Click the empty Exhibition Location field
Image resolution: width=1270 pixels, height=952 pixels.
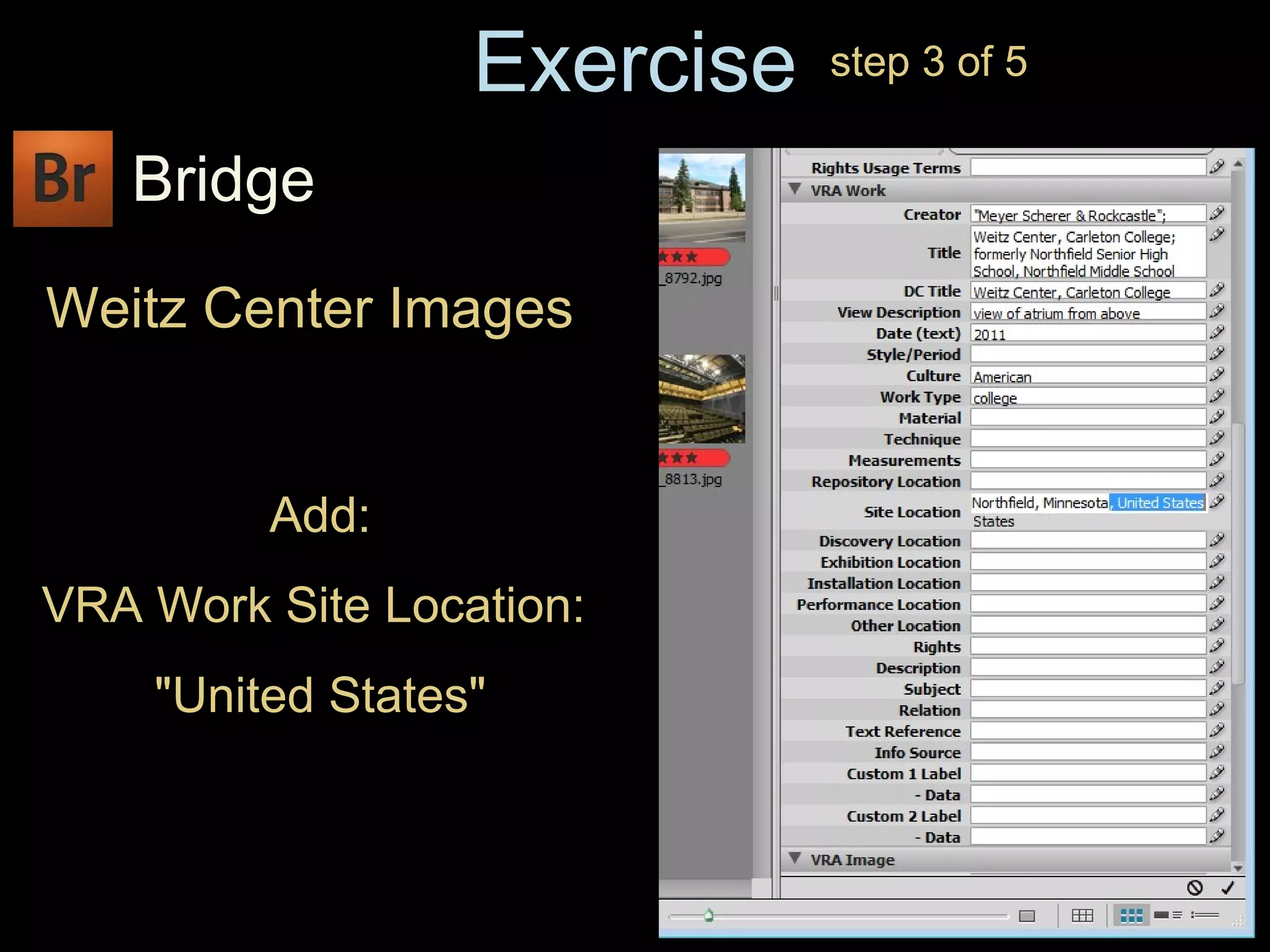tap(1088, 562)
